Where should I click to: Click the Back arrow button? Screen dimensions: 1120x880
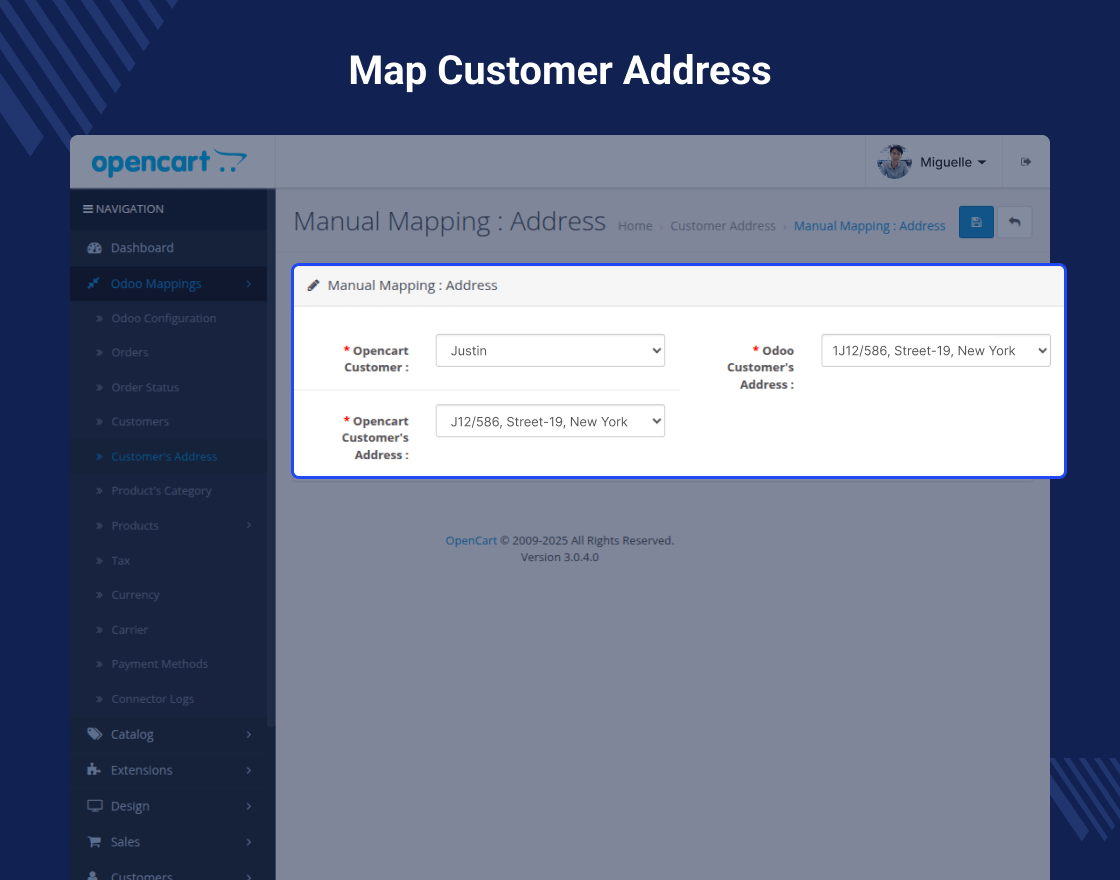(1014, 222)
